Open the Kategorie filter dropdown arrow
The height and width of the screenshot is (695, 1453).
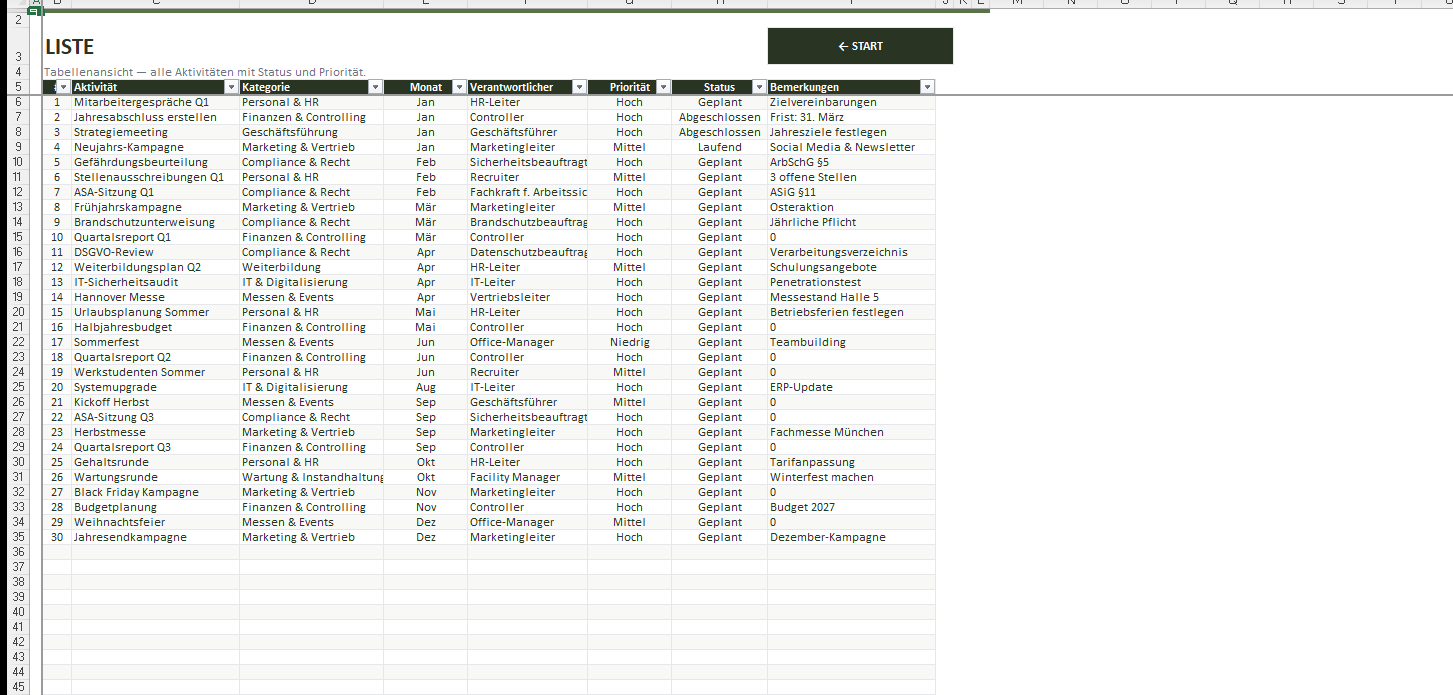(375, 88)
